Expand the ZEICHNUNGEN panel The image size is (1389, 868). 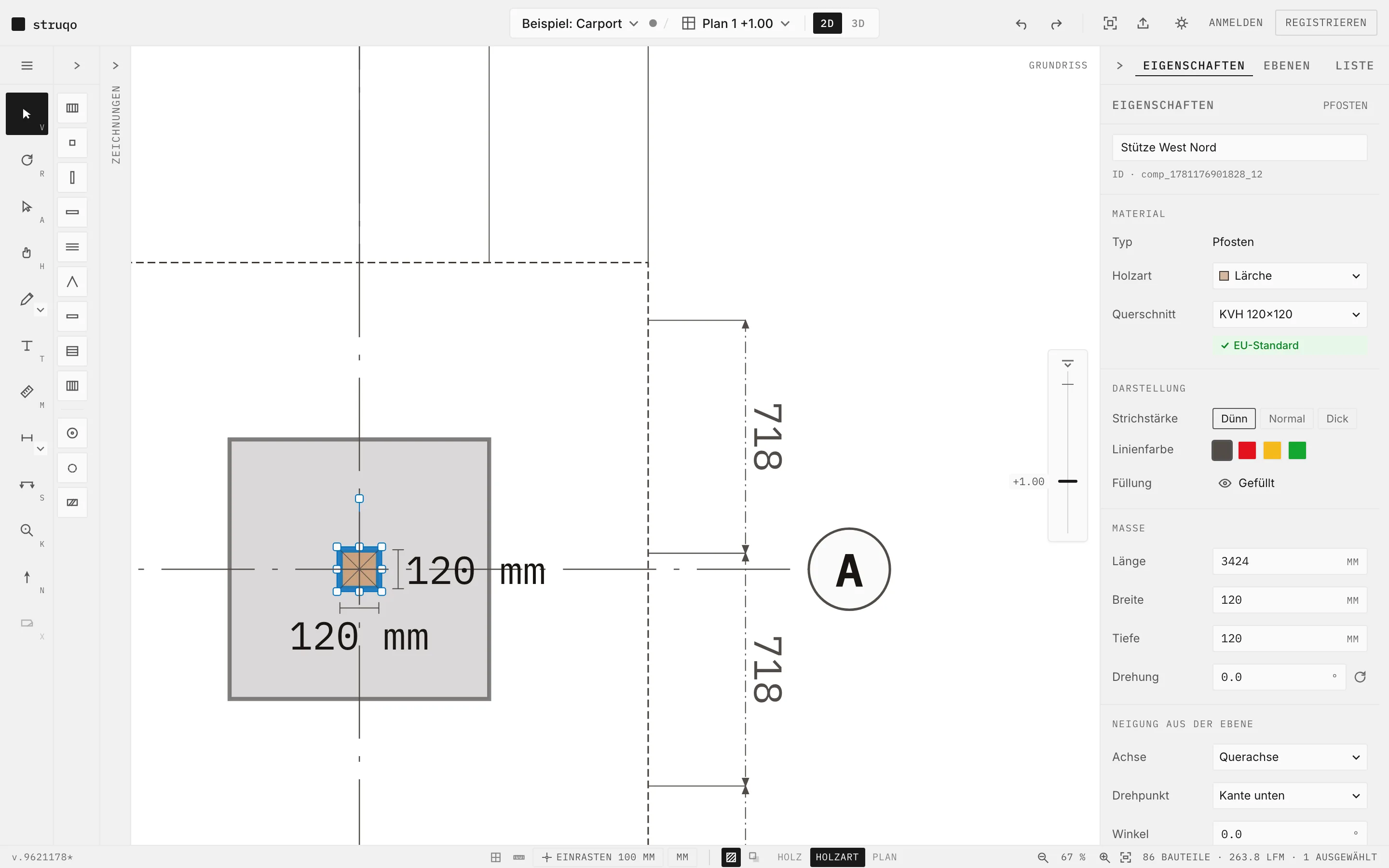(x=115, y=66)
